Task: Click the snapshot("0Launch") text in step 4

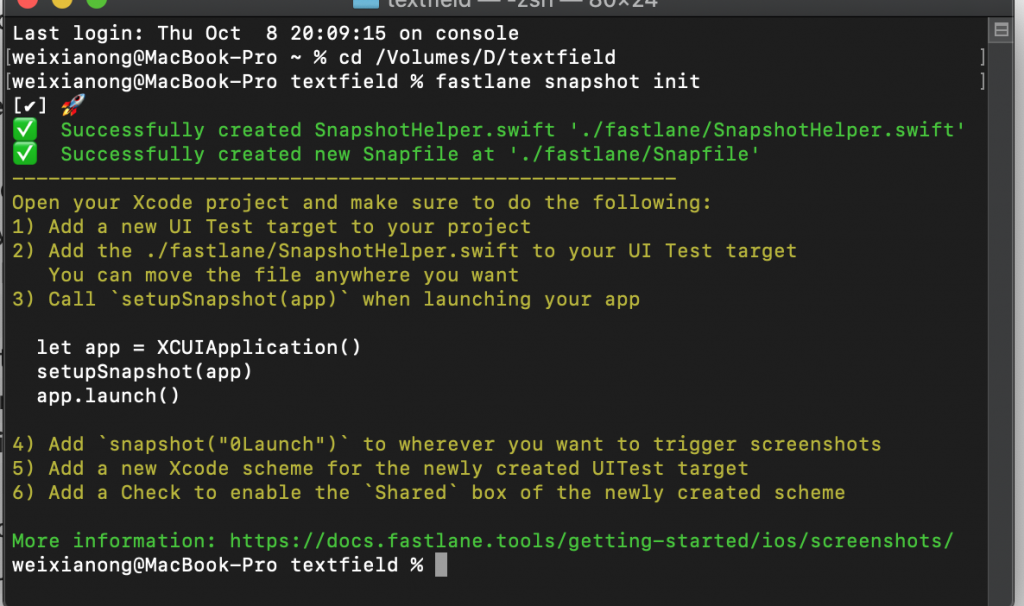Action: (234, 444)
